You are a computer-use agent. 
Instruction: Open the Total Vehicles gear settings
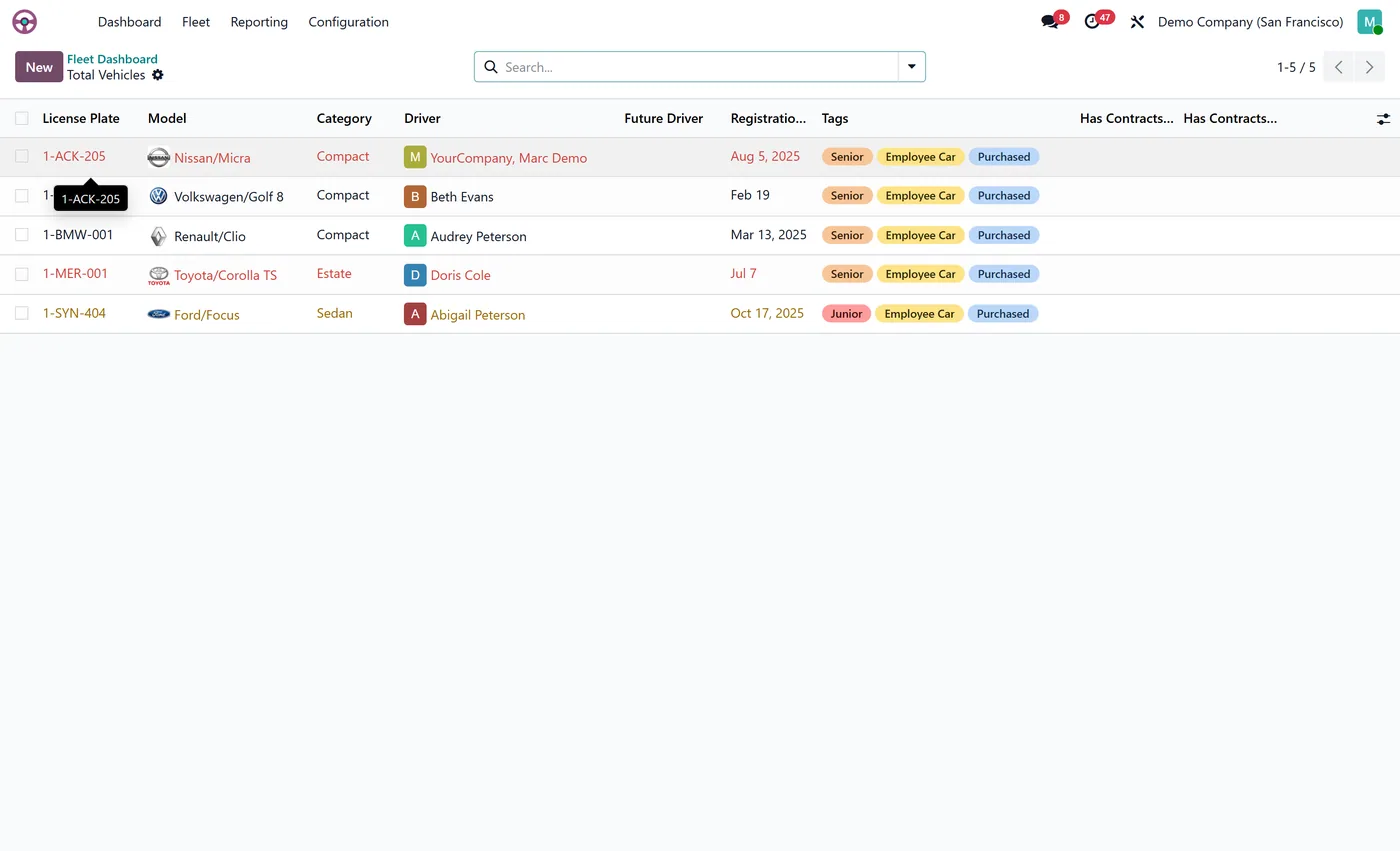tap(158, 75)
